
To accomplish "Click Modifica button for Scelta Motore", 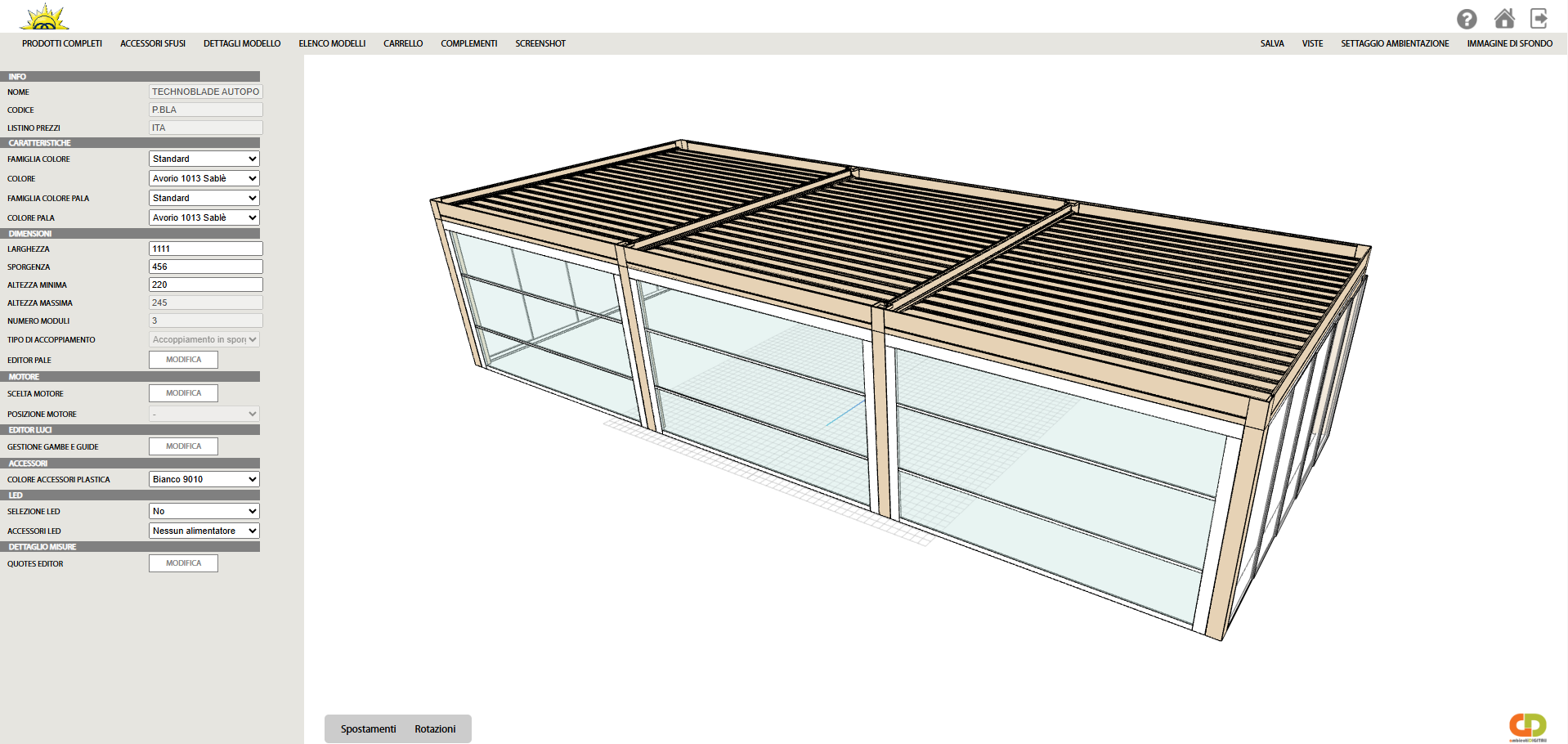I will tap(183, 393).
